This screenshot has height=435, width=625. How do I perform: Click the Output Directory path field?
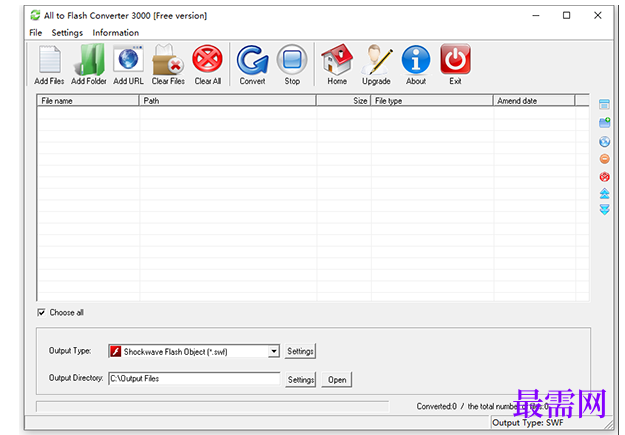[x=194, y=378]
